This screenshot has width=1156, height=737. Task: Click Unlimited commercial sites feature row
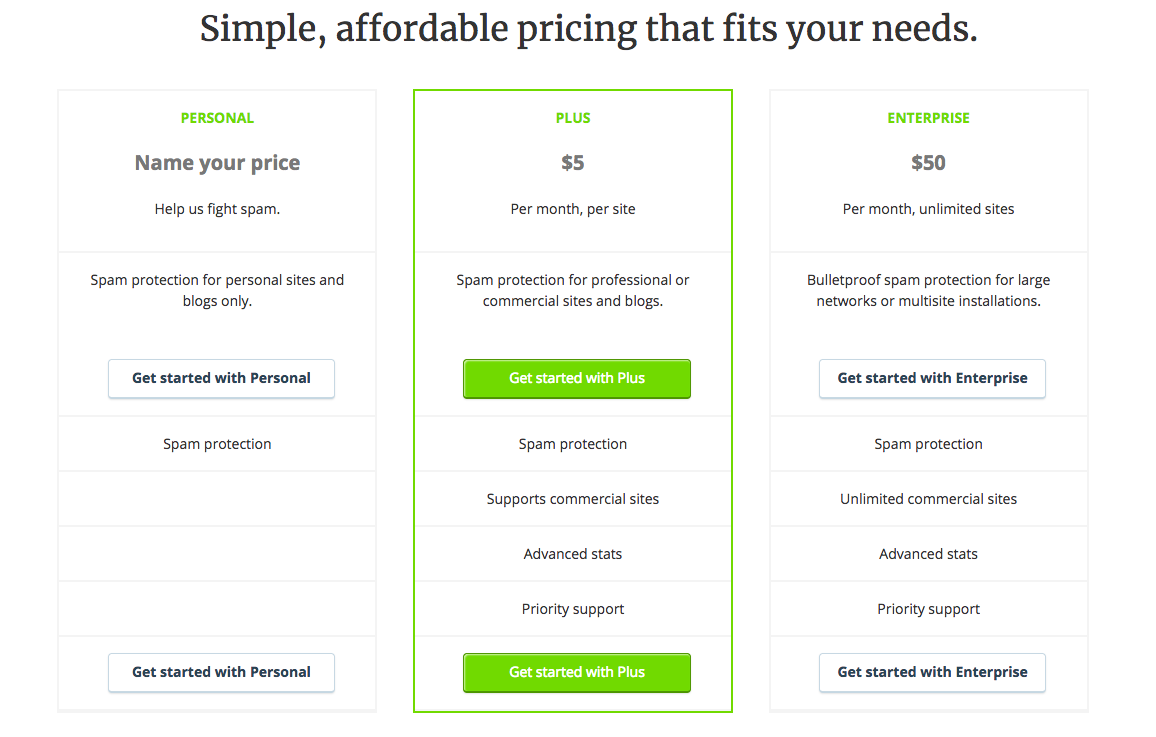(928, 499)
